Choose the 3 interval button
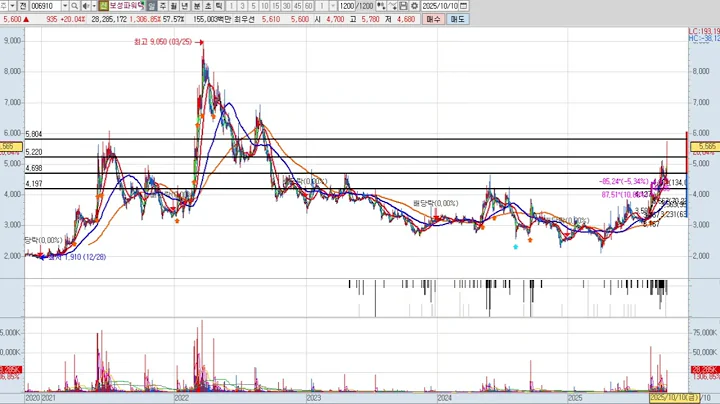The width and height of the screenshot is (720, 404). 242,6
